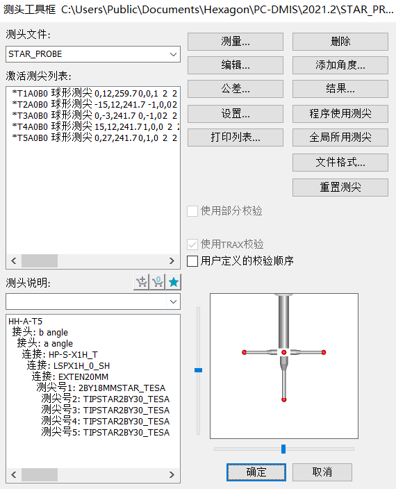Click the star probe preview image

(284, 366)
